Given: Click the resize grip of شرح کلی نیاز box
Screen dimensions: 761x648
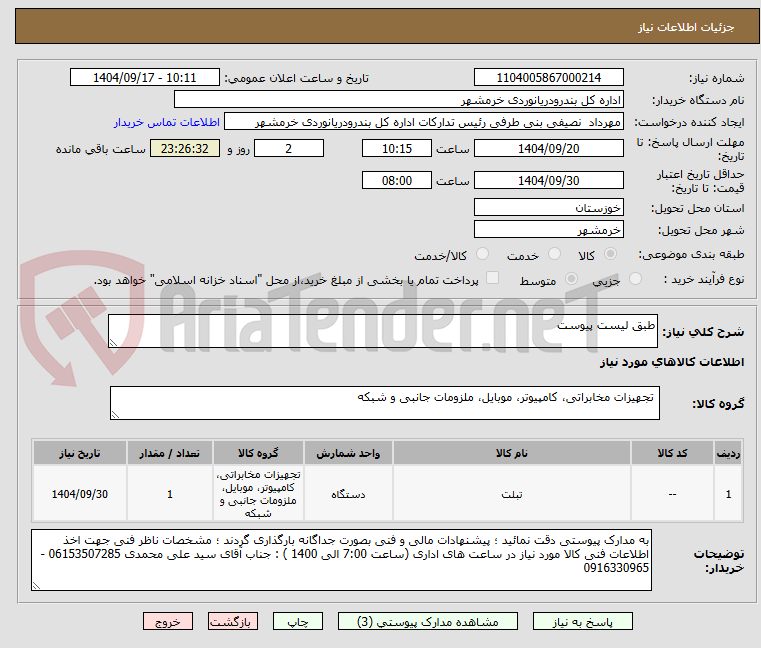Looking at the screenshot, I should 113,343.
